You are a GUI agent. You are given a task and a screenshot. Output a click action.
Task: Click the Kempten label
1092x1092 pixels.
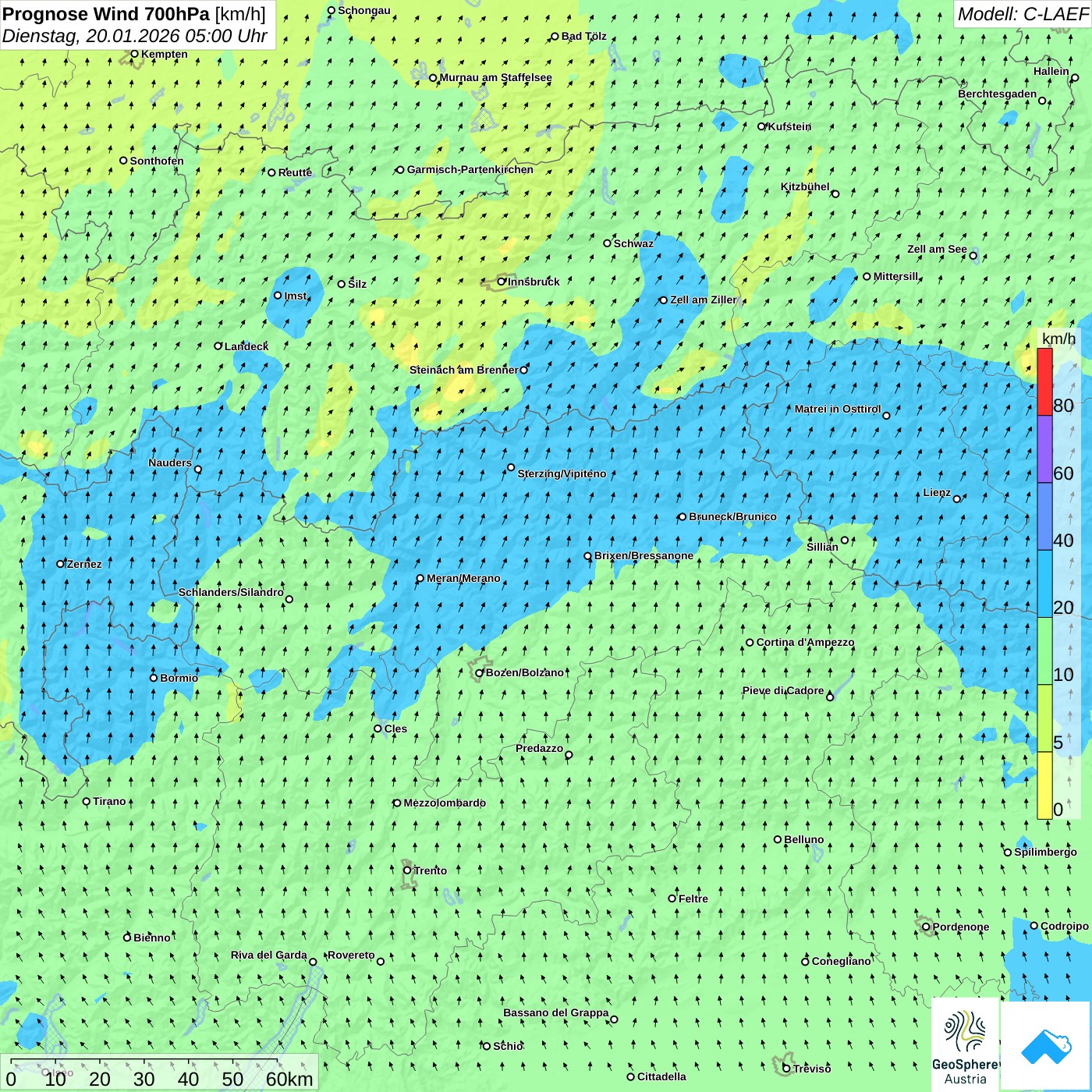[x=165, y=54]
